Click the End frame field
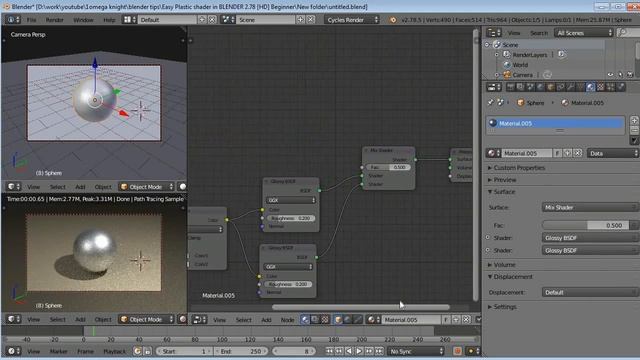Viewport: 640px width, 360px height. click(x=241, y=351)
